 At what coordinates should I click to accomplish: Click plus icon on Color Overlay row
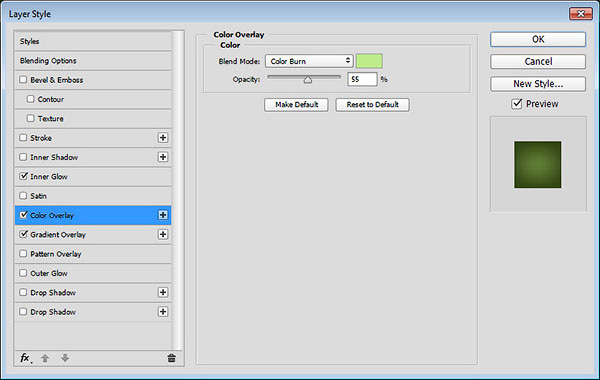(x=163, y=215)
